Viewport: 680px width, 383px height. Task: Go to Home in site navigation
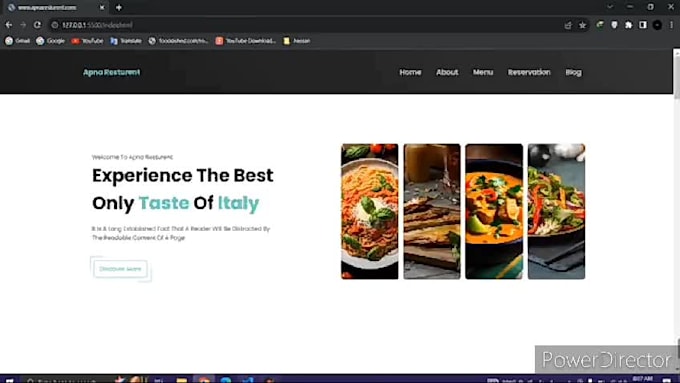point(410,72)
